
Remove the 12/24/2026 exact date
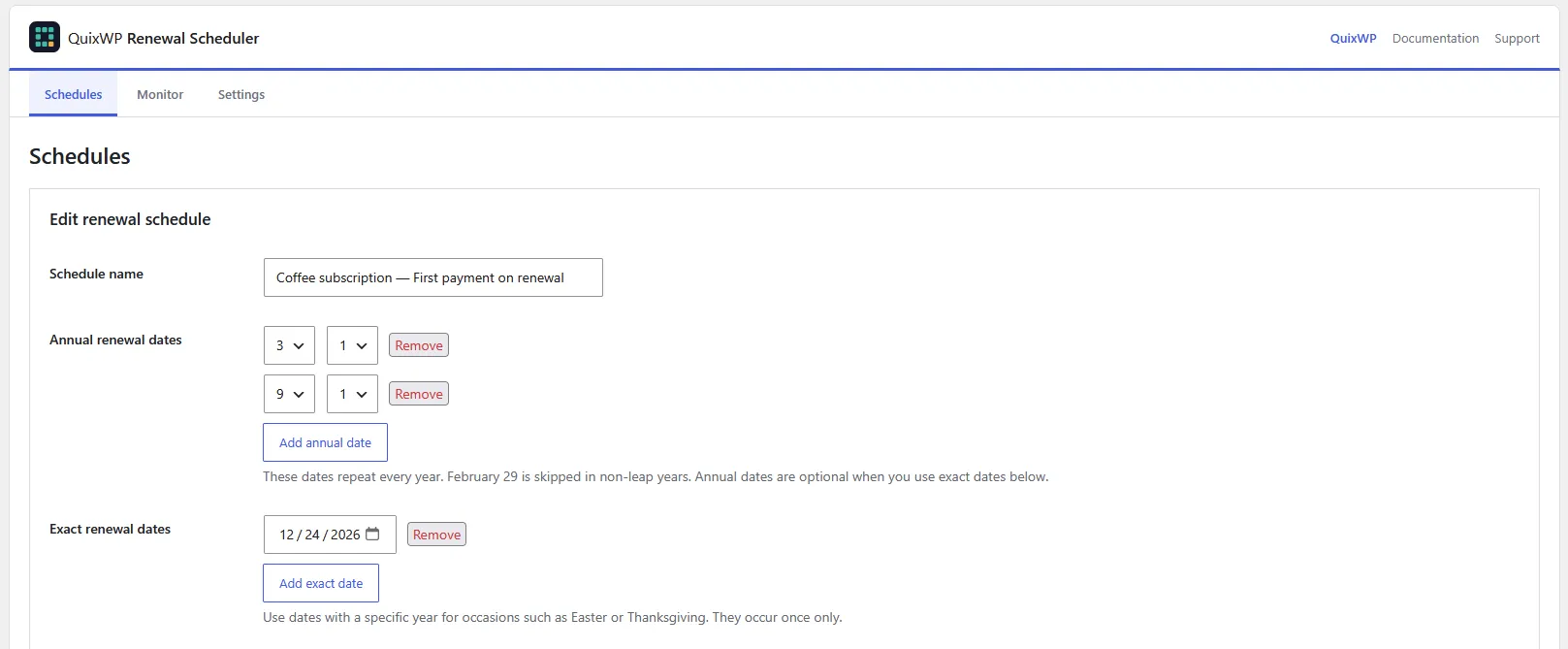click(436, 535)
